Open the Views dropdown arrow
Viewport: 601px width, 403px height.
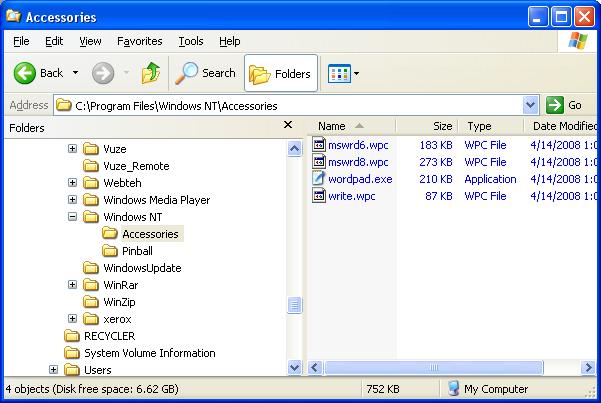point(356,73)
